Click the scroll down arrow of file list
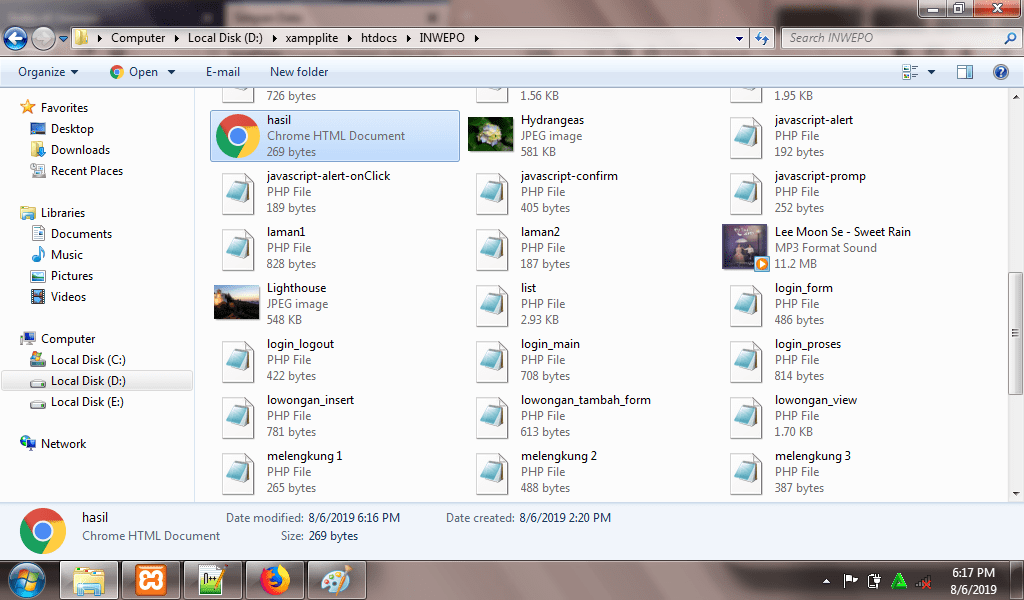The image size is (1024, 600). click(1016, 494)
